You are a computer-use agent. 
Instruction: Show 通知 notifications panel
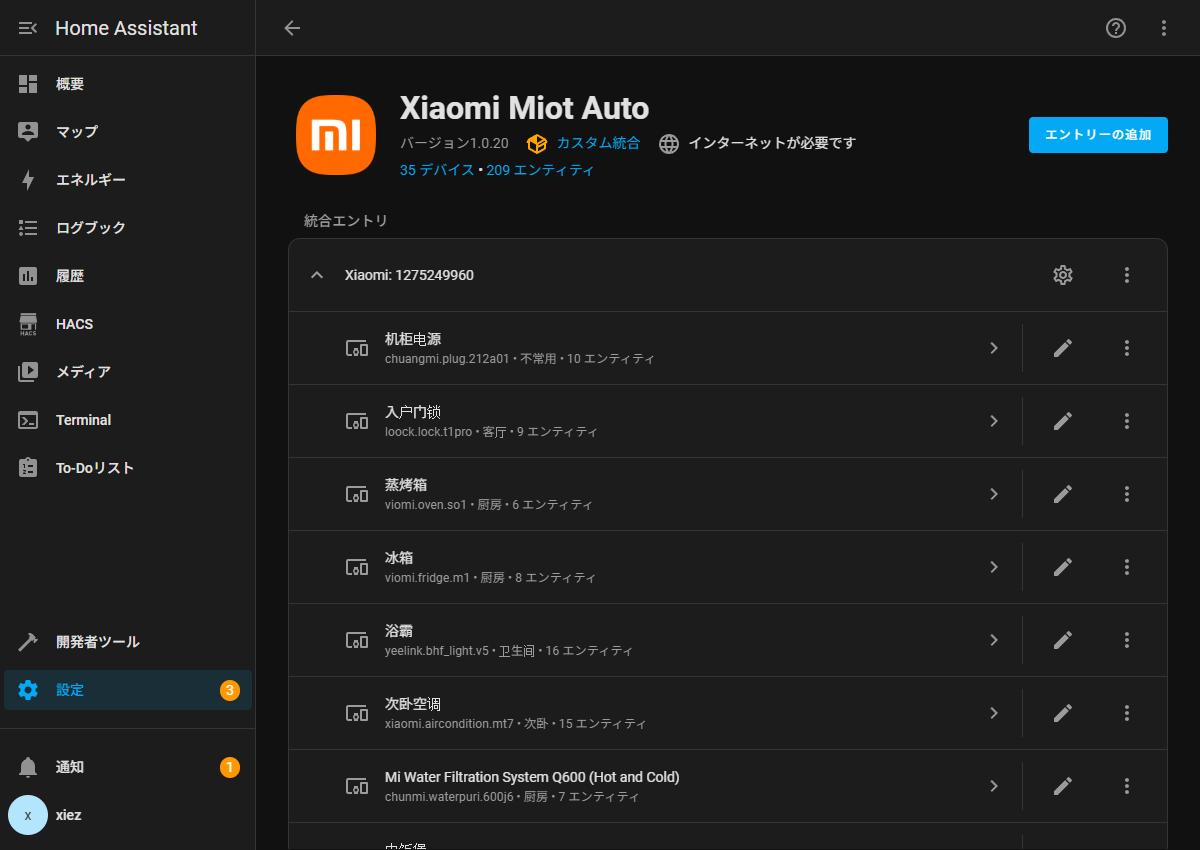click(128, 767)
